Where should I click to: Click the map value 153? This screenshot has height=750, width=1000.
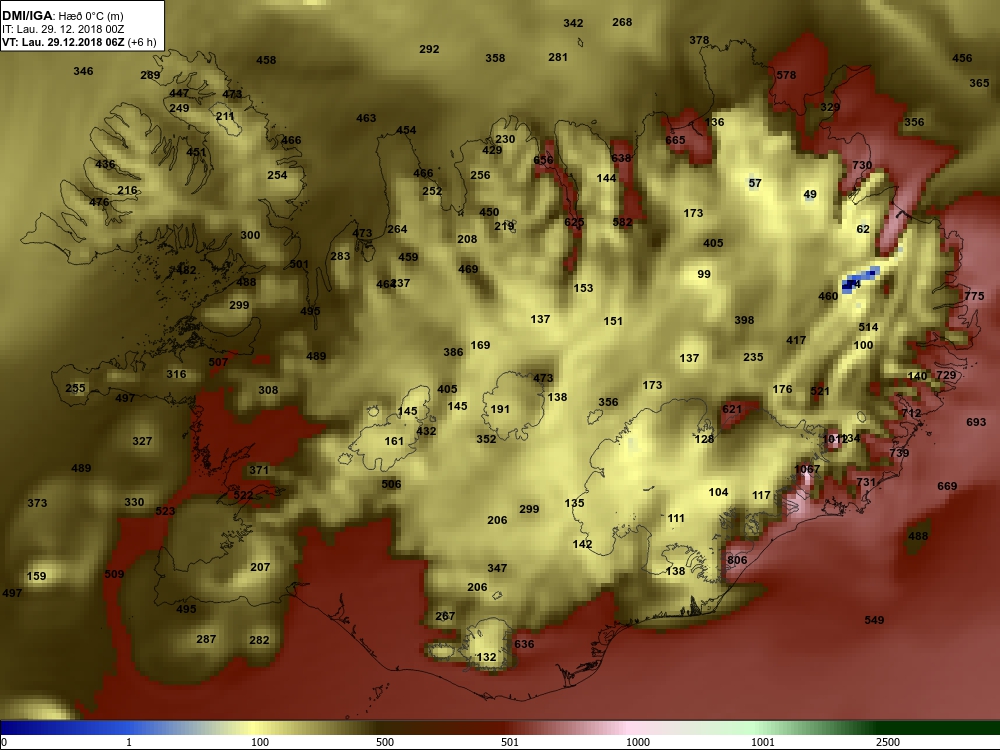tap(583, 288)
